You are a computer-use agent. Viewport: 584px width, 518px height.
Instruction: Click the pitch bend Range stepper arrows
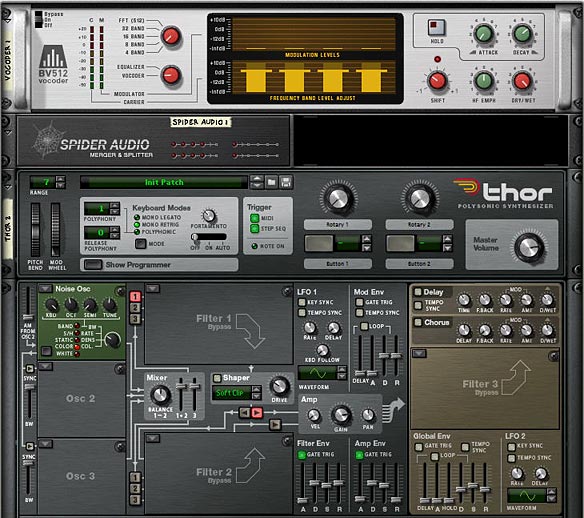pyautogui.click(x=60, y=182)
